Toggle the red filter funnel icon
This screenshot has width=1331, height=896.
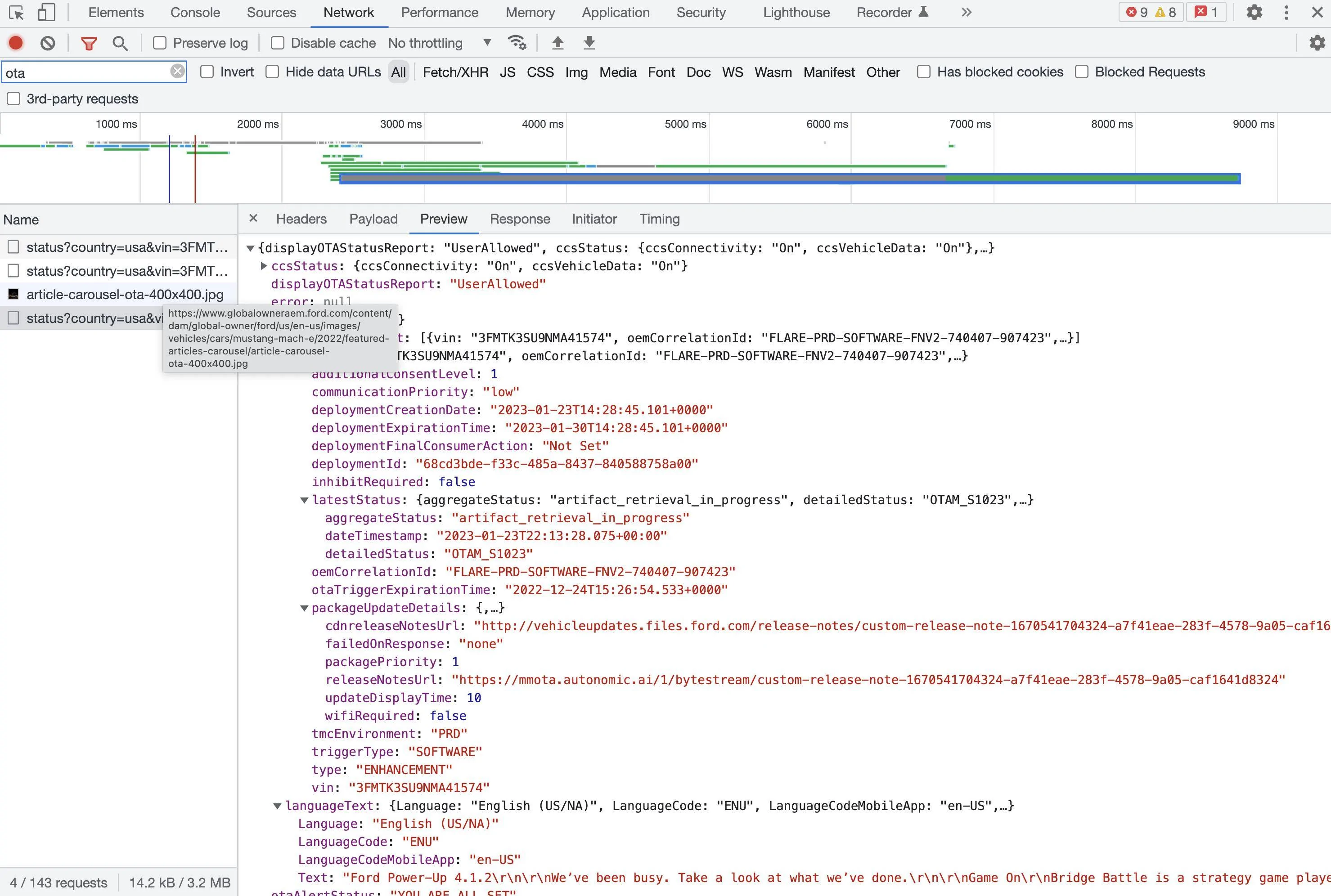click(89, 43)
